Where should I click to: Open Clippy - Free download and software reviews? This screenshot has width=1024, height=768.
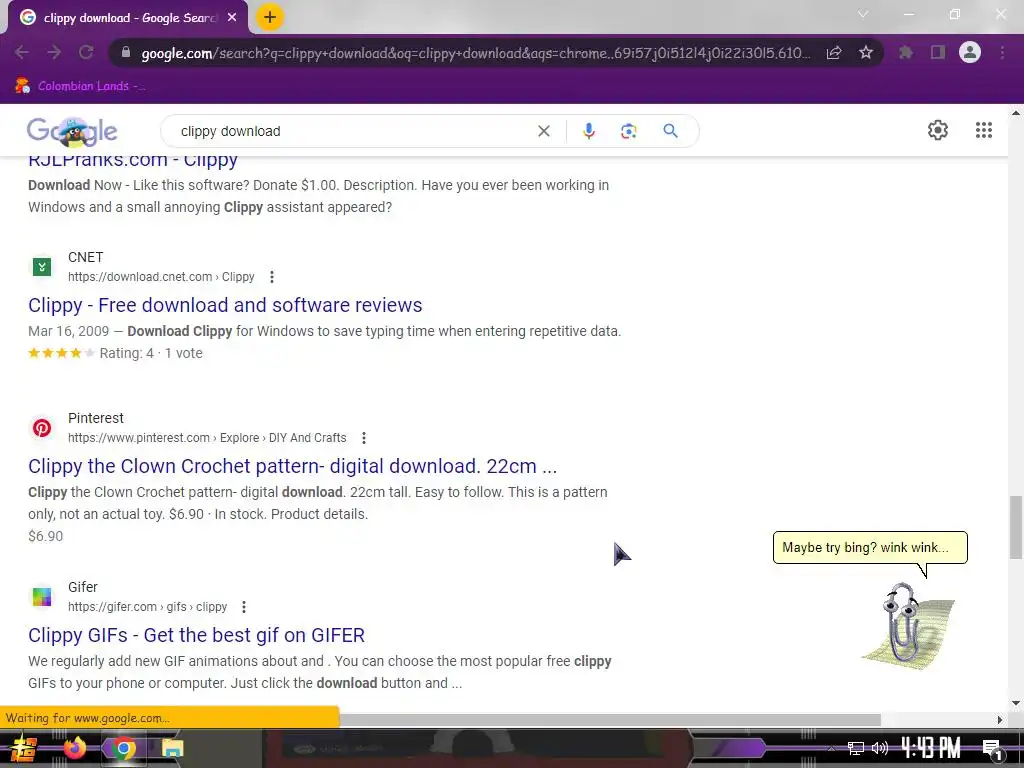[x=225, y=305]
